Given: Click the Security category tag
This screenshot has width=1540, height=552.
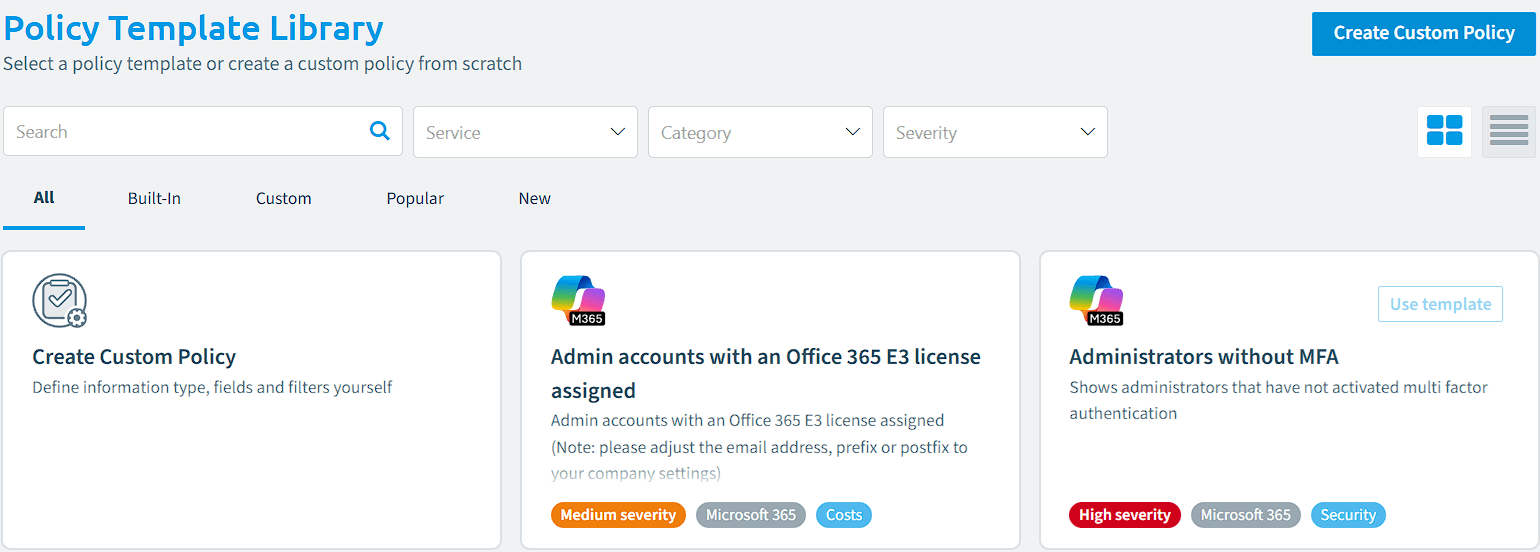Looking at the screenshot, I should click(x=1348, y=515).
